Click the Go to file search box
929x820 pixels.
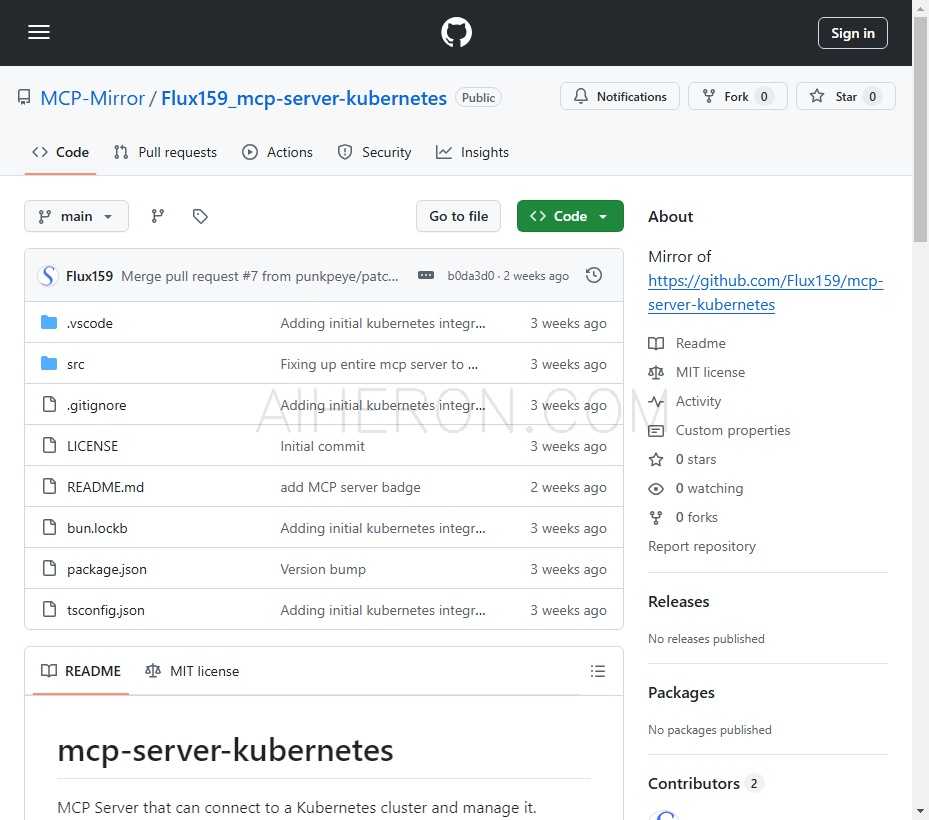point(458,216)
